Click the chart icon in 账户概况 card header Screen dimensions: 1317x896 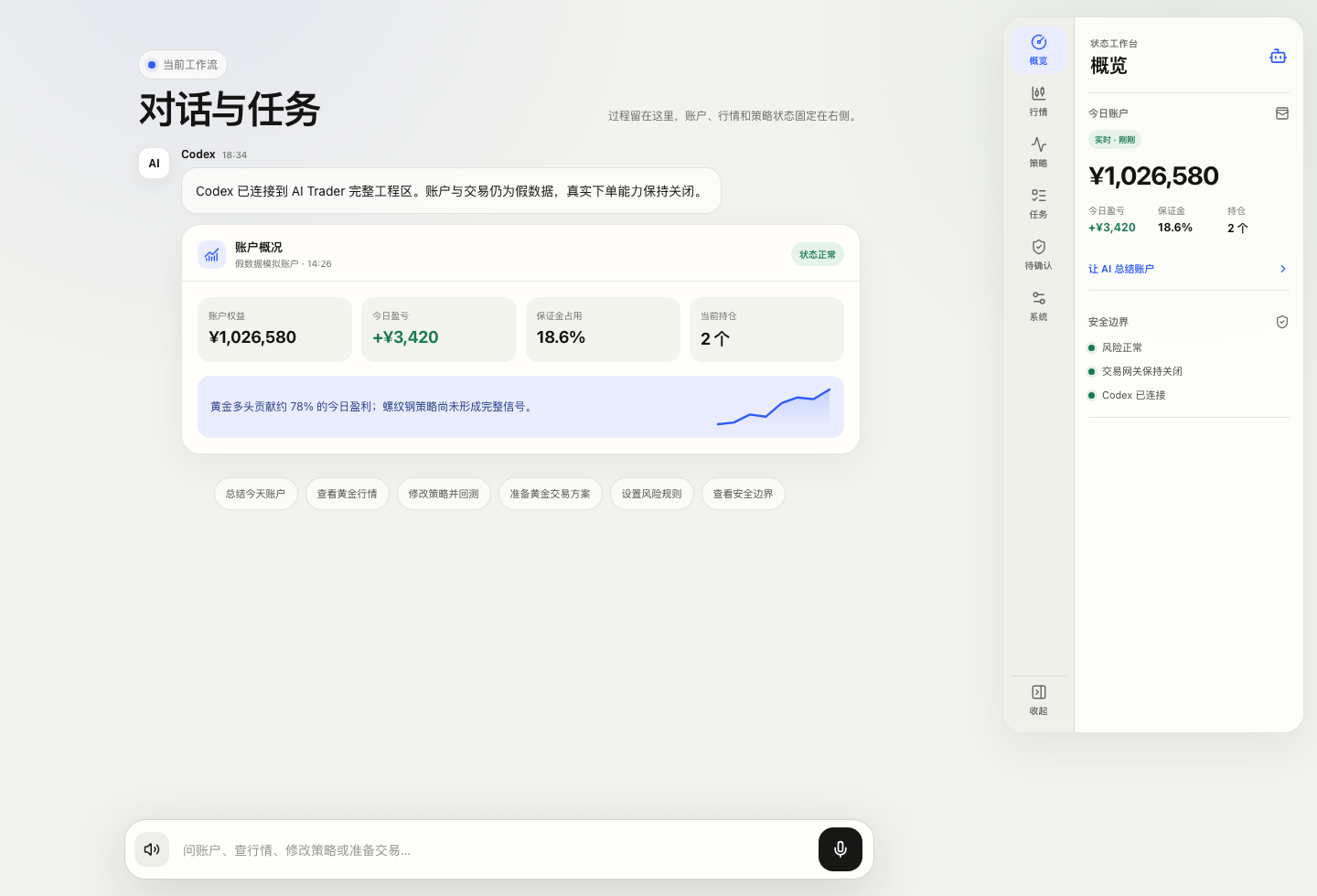click(x=212, y=255)
